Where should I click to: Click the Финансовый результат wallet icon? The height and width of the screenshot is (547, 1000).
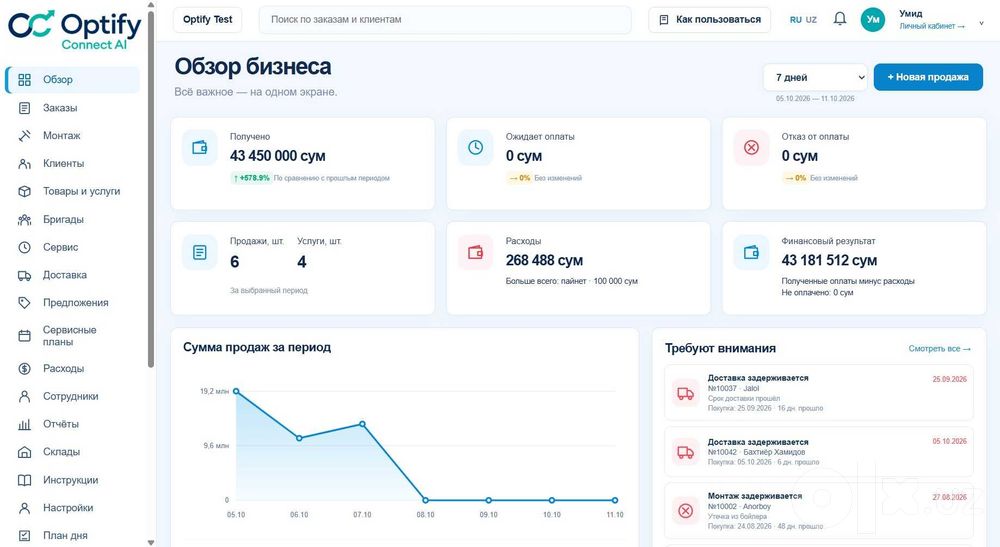(751, 252)
